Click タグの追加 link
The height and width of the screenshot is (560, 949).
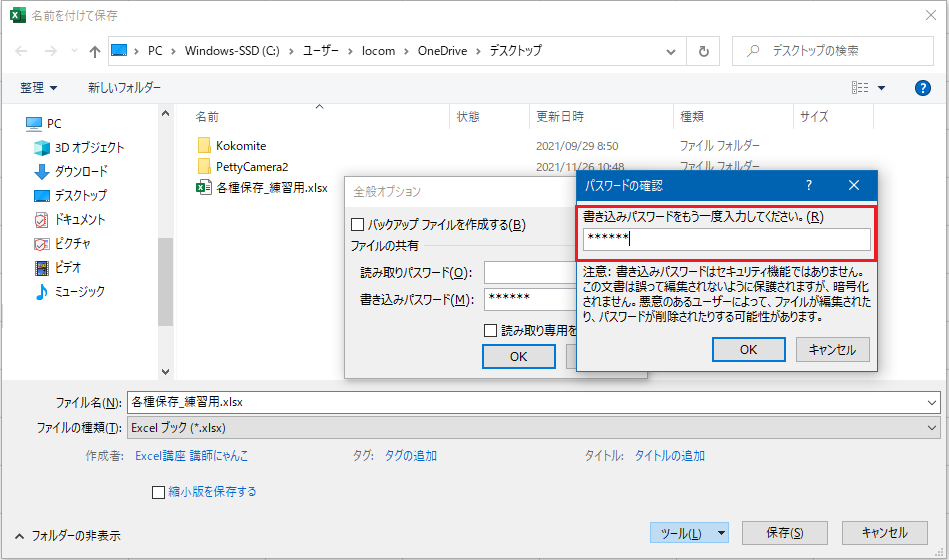(x=410, y=456)
